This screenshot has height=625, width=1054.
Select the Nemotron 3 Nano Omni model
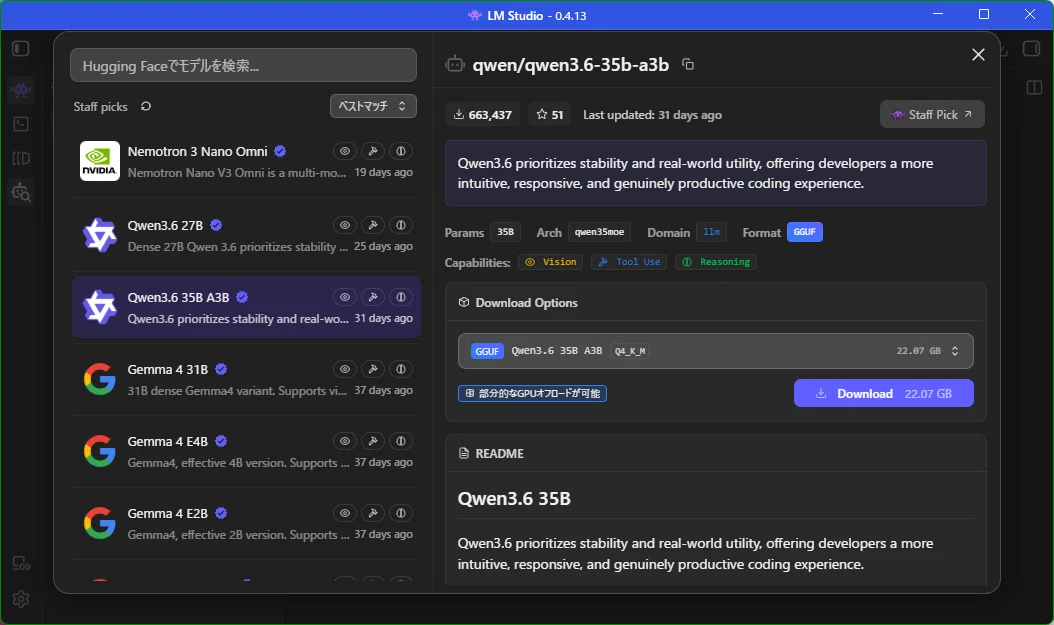click(246, 161)
